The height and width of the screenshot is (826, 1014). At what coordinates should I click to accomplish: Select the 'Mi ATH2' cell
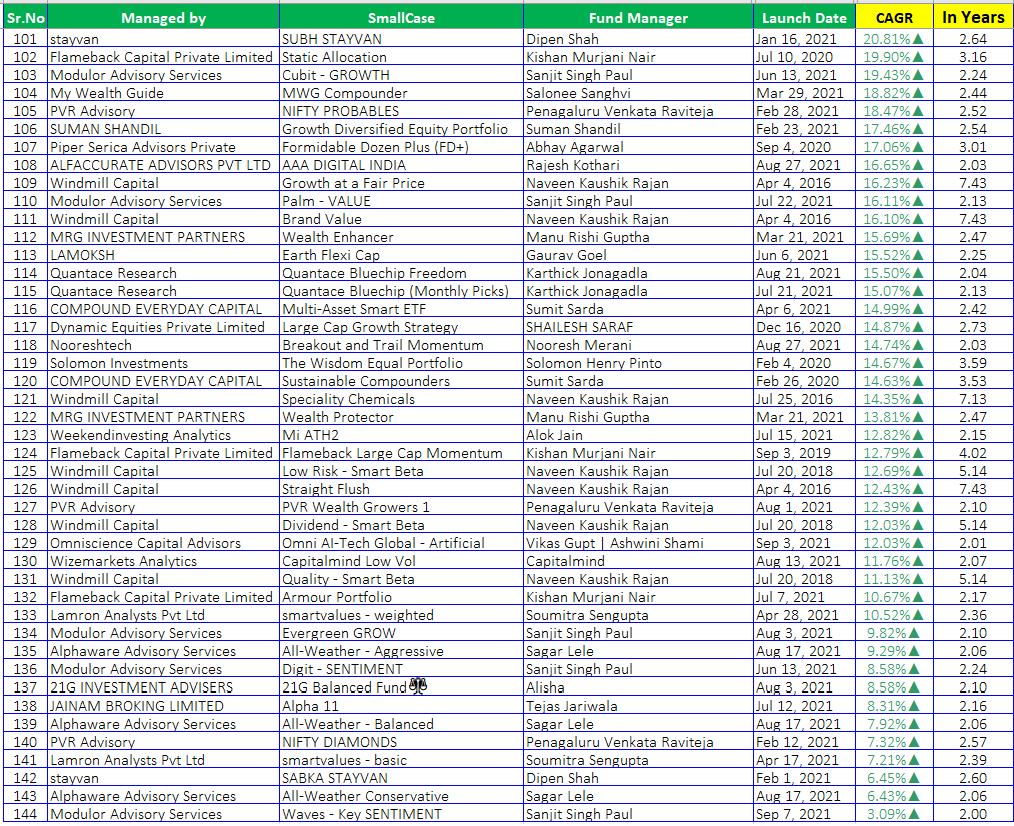pyautogui.click(x=402, y=435)
